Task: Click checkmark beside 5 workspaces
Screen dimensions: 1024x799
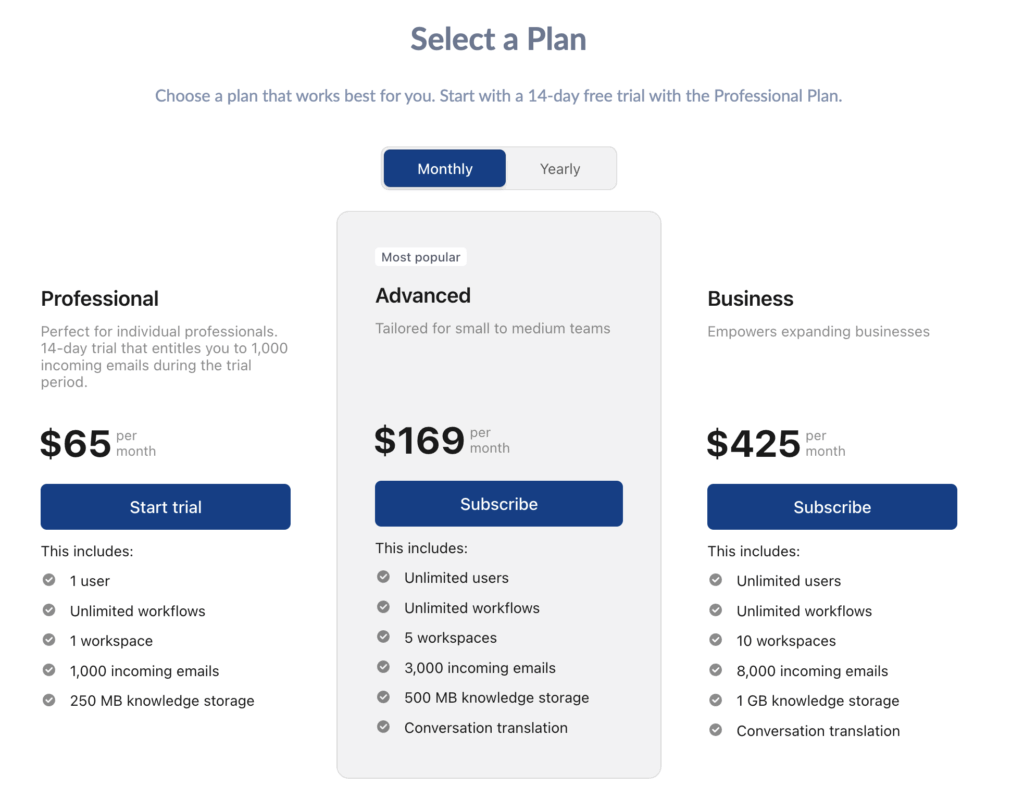Action: (x=383, y=636)
